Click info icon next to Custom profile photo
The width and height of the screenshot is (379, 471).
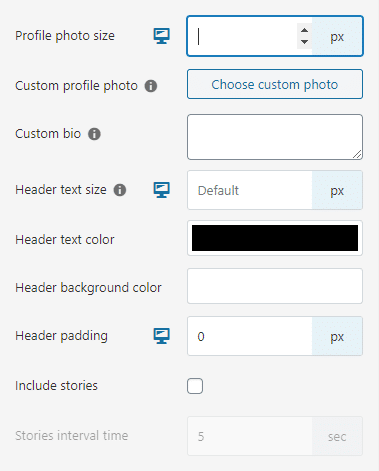[x=151, y=86]
